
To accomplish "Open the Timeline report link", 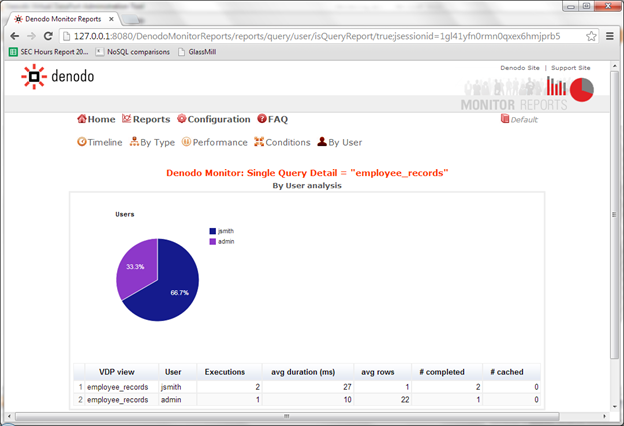I will coord(105,142).
